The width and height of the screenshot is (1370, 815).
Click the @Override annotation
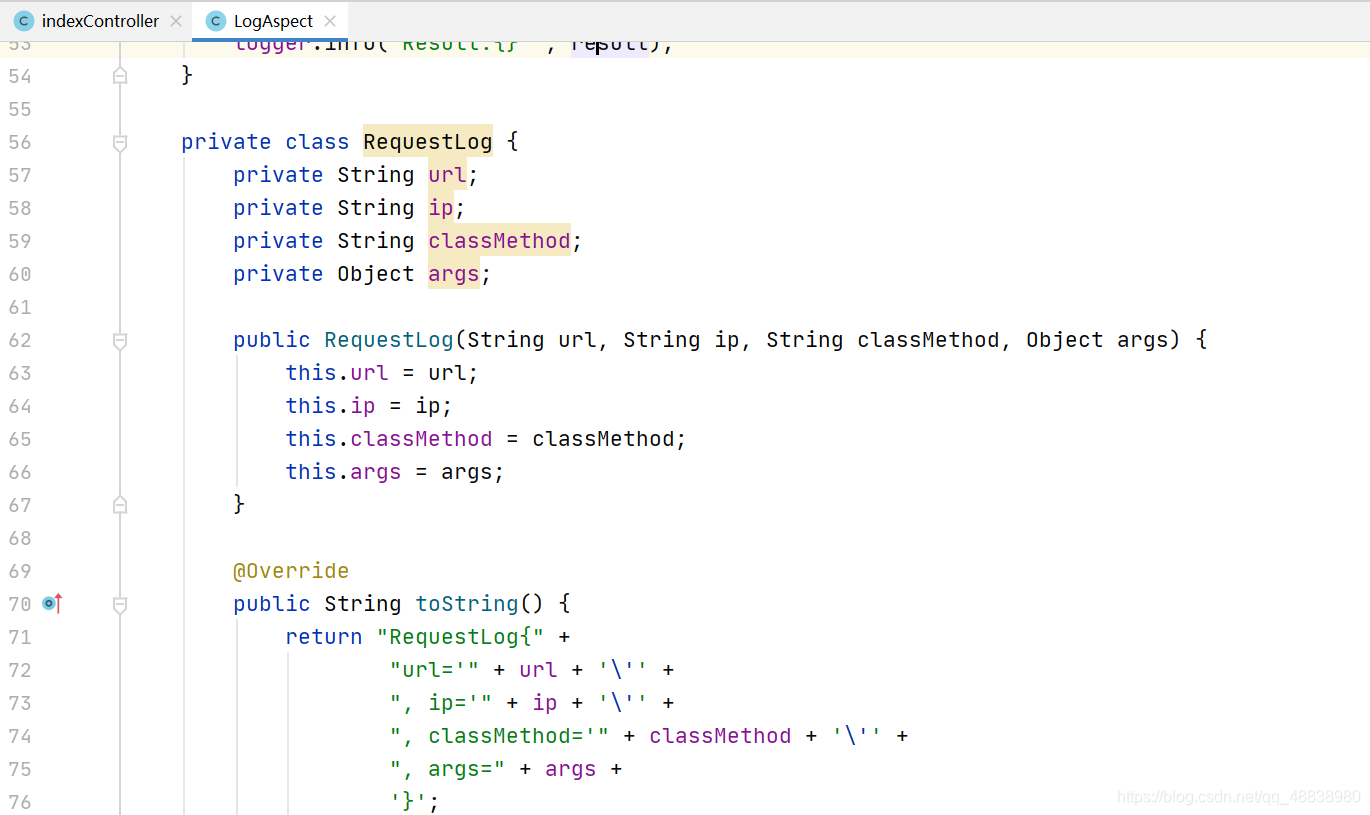[291, 571]
